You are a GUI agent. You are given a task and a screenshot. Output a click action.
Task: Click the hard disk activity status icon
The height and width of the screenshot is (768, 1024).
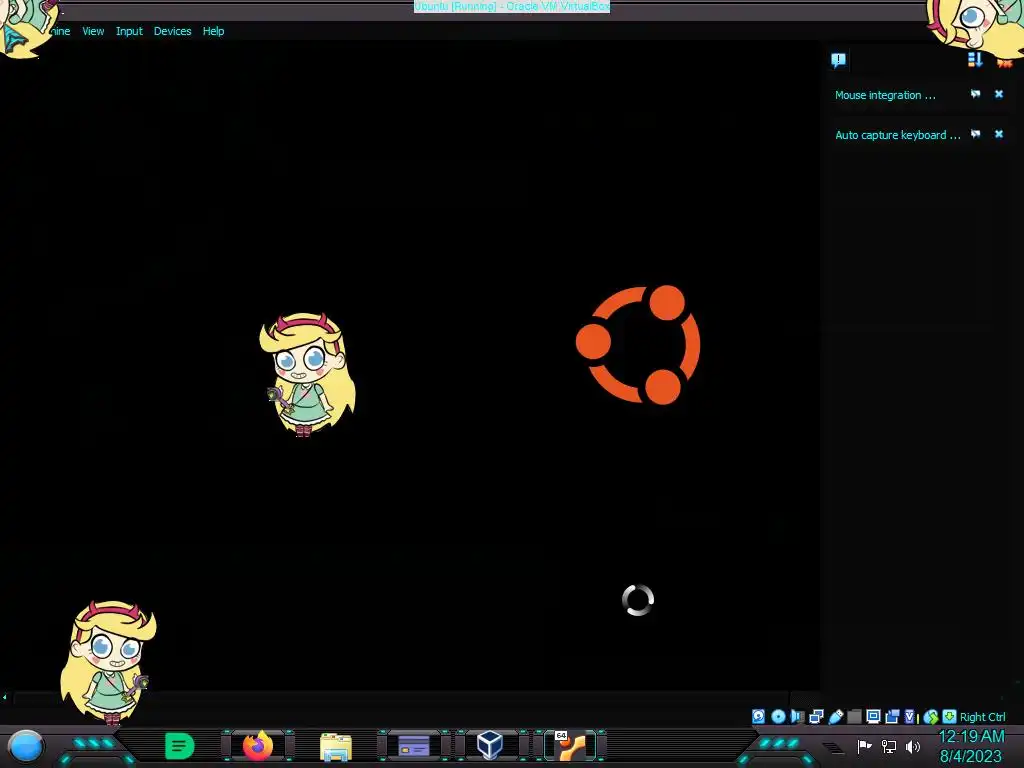(x=758, y=716)
